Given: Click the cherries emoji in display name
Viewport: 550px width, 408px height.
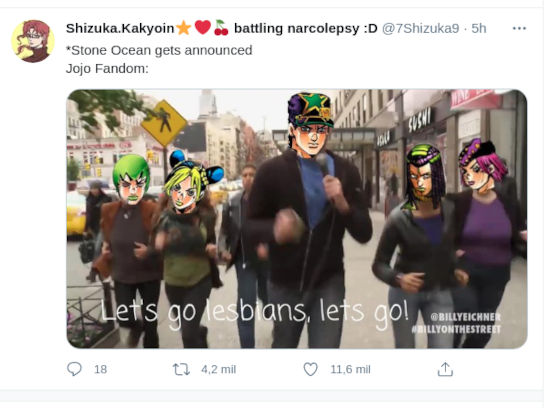Looking at the screenshot, I should [221, 28].
